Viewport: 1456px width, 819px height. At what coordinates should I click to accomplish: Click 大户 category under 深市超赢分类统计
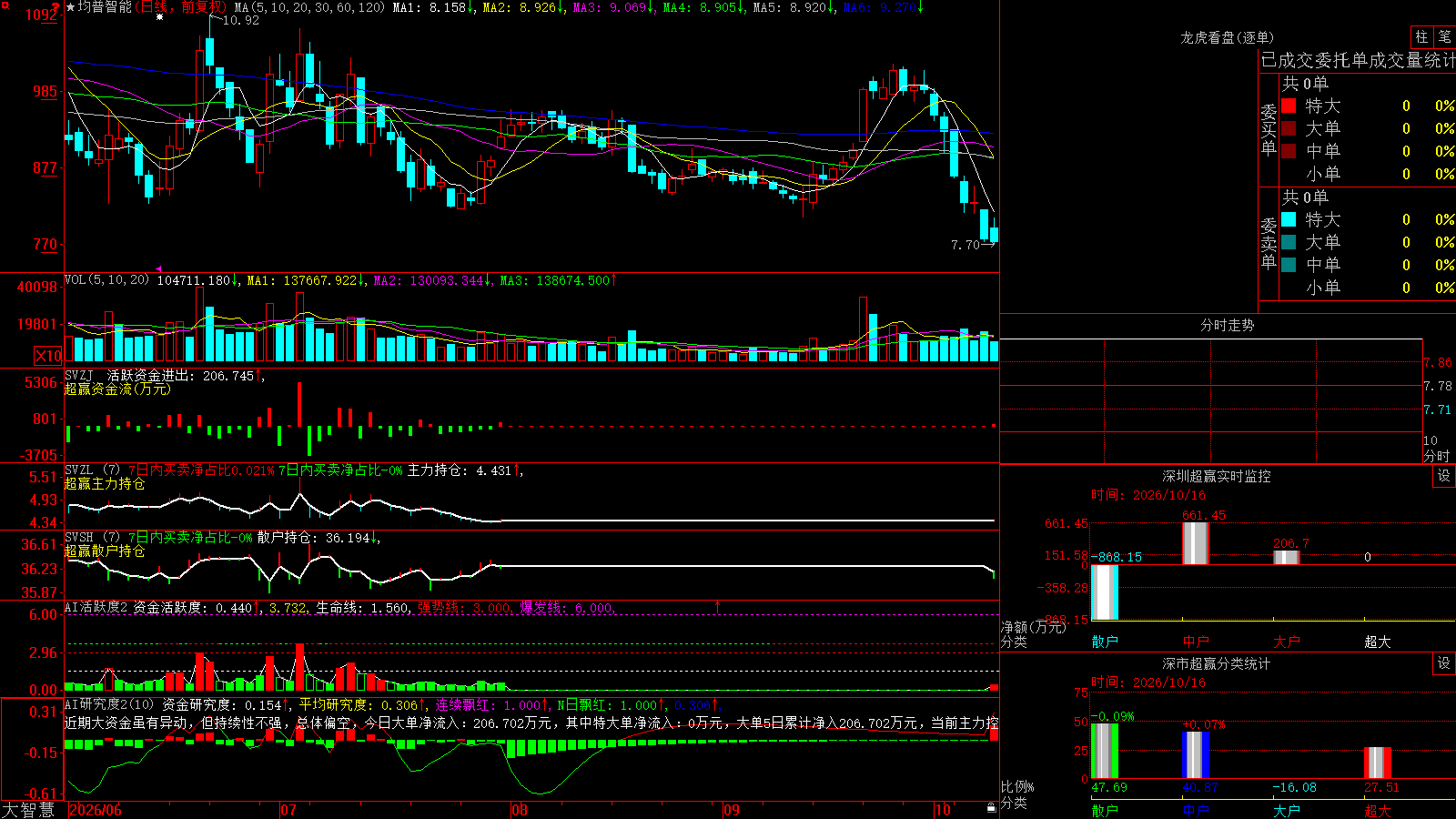point(1287,811)
